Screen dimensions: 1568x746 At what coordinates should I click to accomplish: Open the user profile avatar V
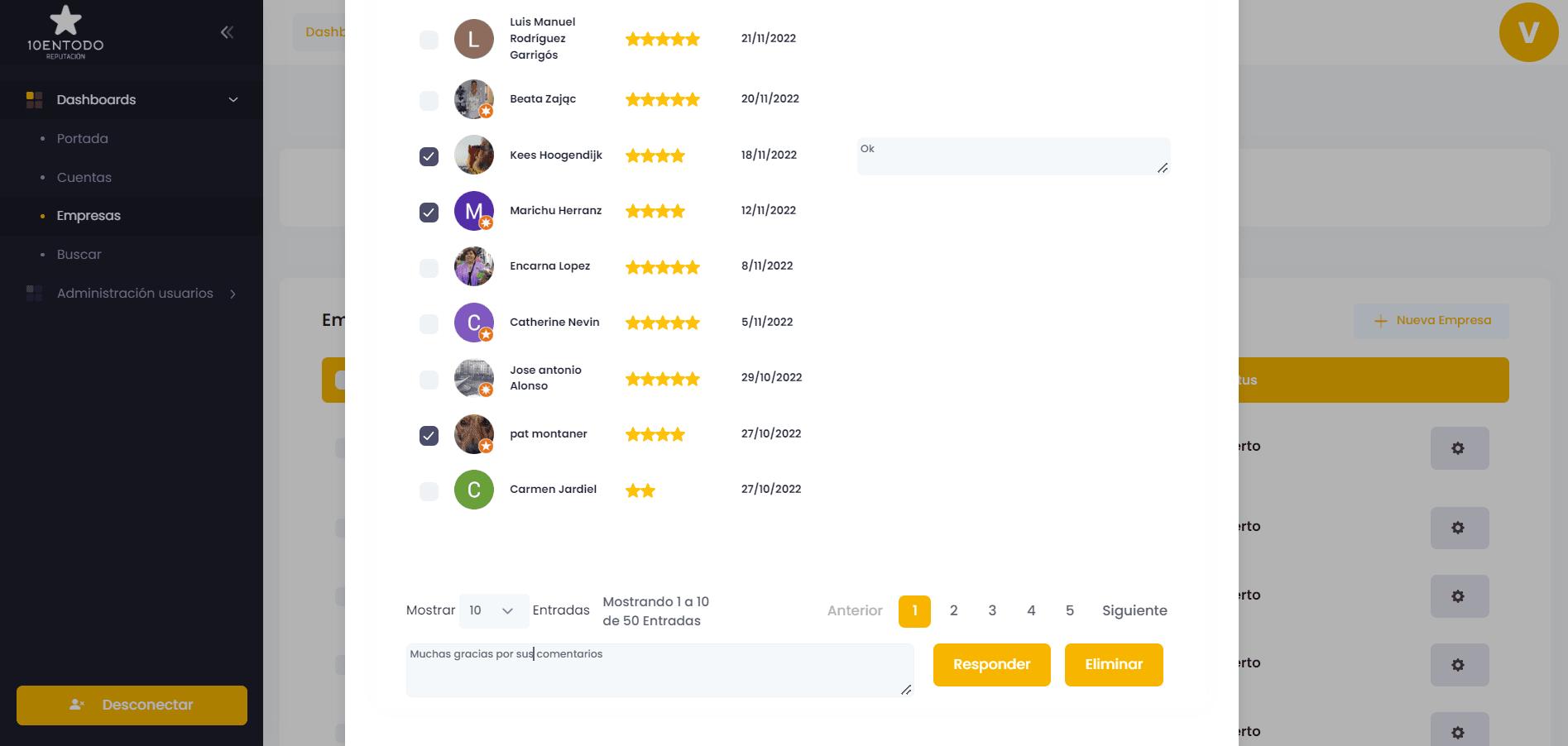(x=1527, y=33)
